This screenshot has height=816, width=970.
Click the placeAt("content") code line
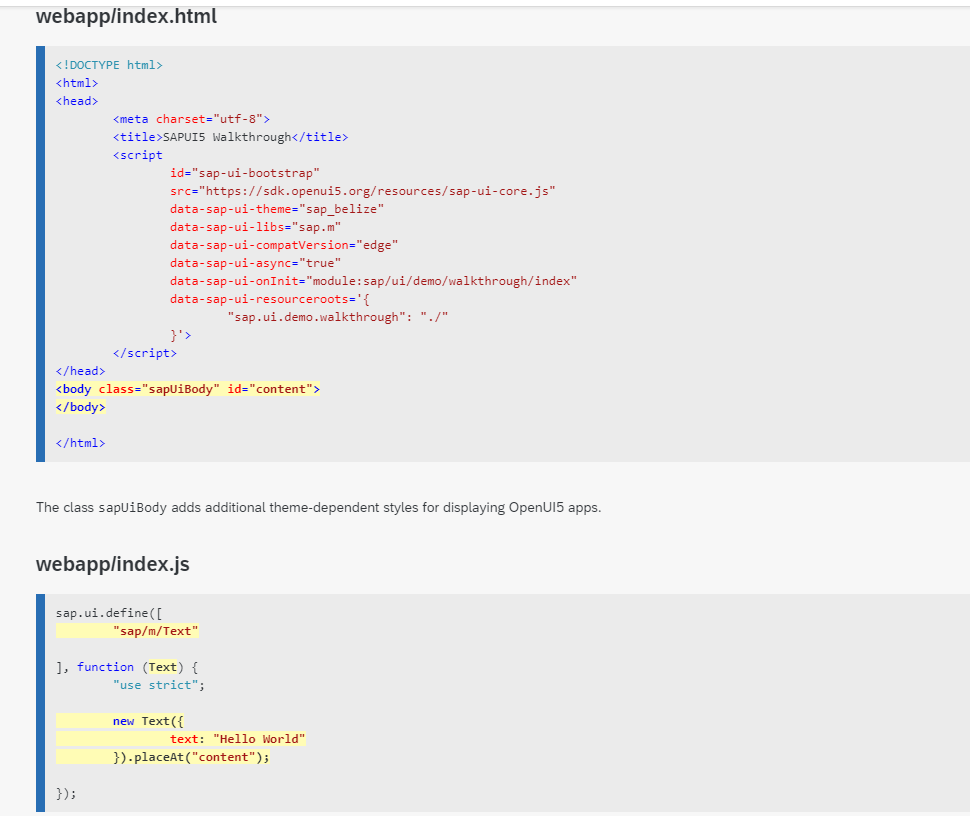(191, 757)
